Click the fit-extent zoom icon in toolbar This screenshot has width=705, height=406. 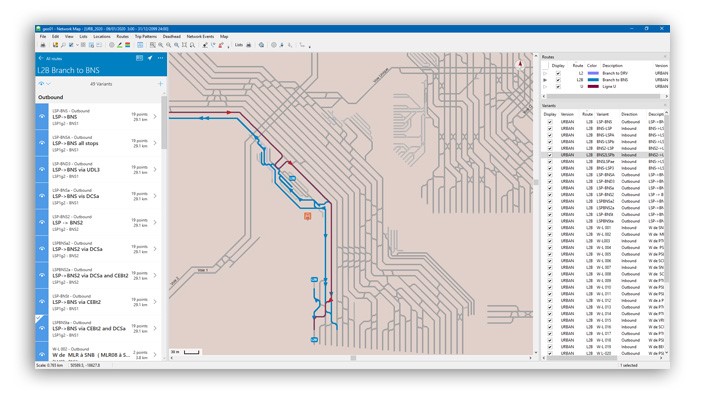coord(184,45)
